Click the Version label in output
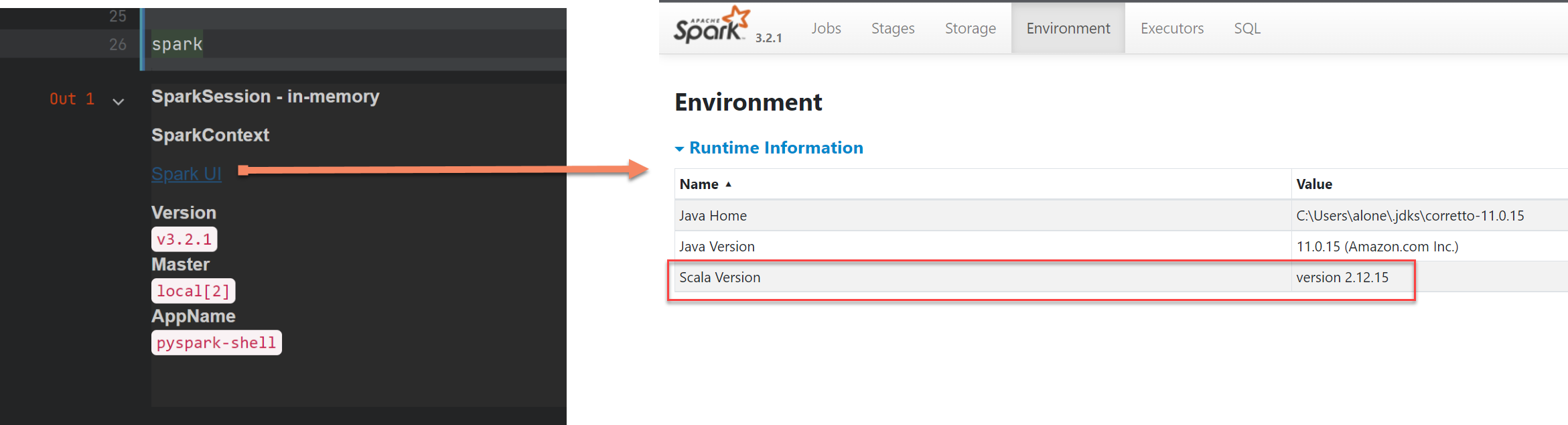Image resolution: width=1568 pixels, height=425 pixels. 184,213
